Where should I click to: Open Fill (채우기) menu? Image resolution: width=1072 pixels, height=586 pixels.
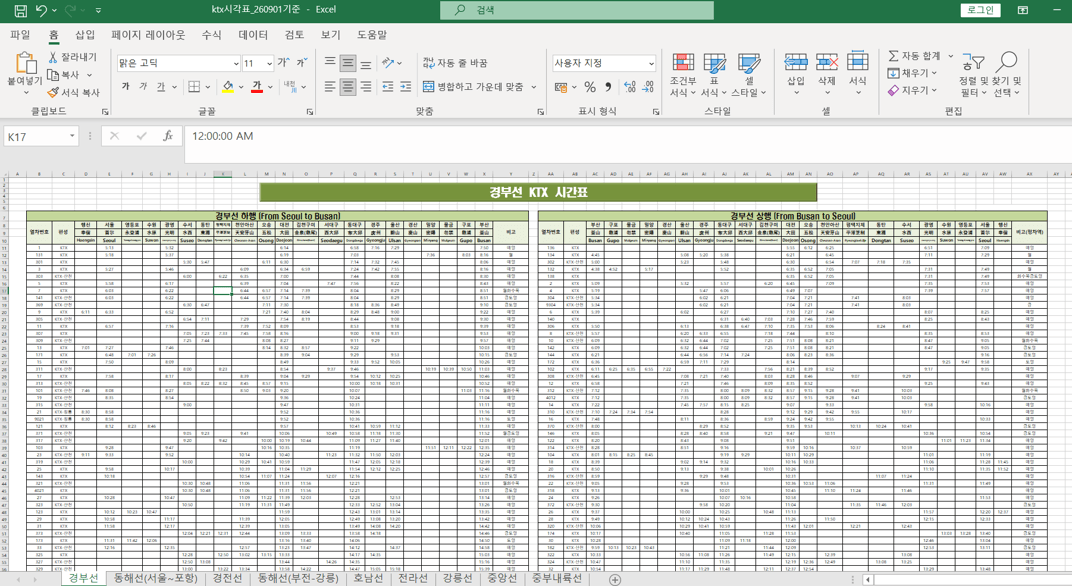[x=913, y=73]
